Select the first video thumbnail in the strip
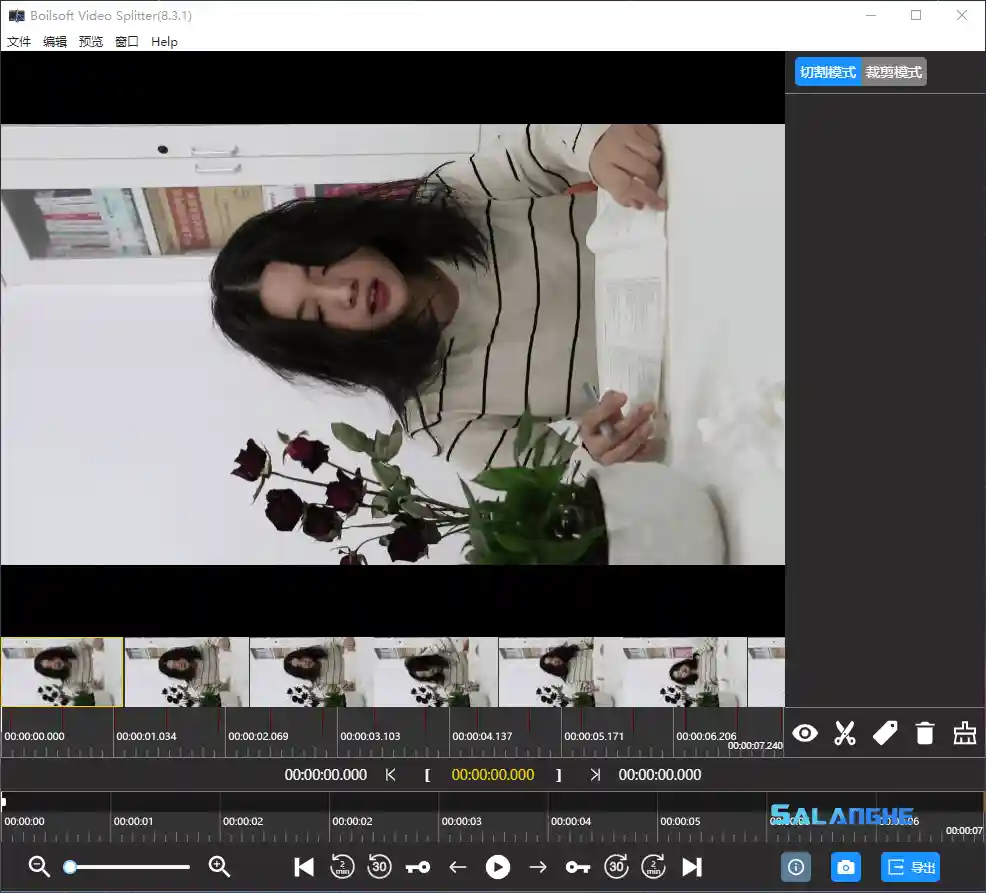 (x=62, y=672)
